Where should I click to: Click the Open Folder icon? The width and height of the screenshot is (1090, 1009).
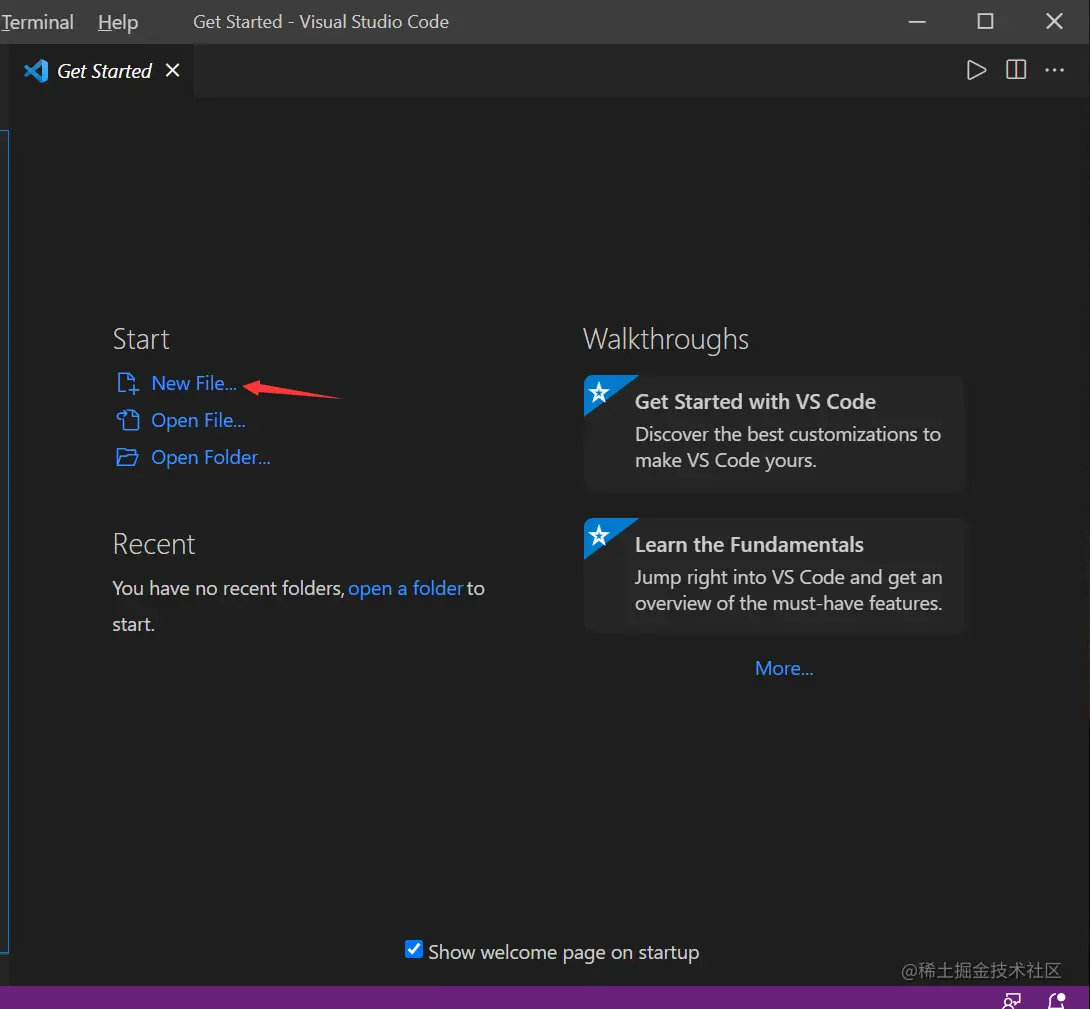click(x=127, y=457)
